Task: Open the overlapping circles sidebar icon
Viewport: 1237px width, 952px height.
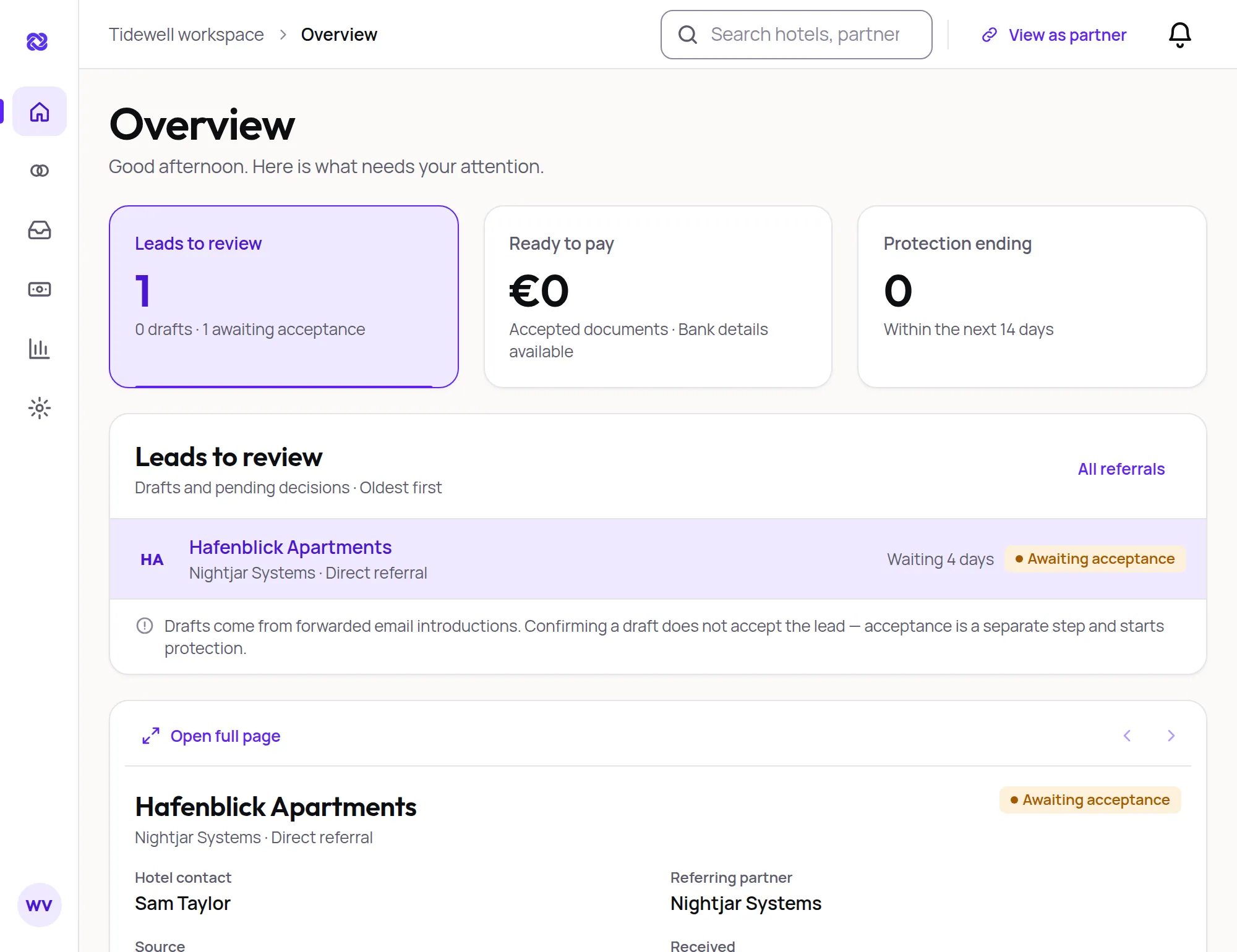Action: 40,171
